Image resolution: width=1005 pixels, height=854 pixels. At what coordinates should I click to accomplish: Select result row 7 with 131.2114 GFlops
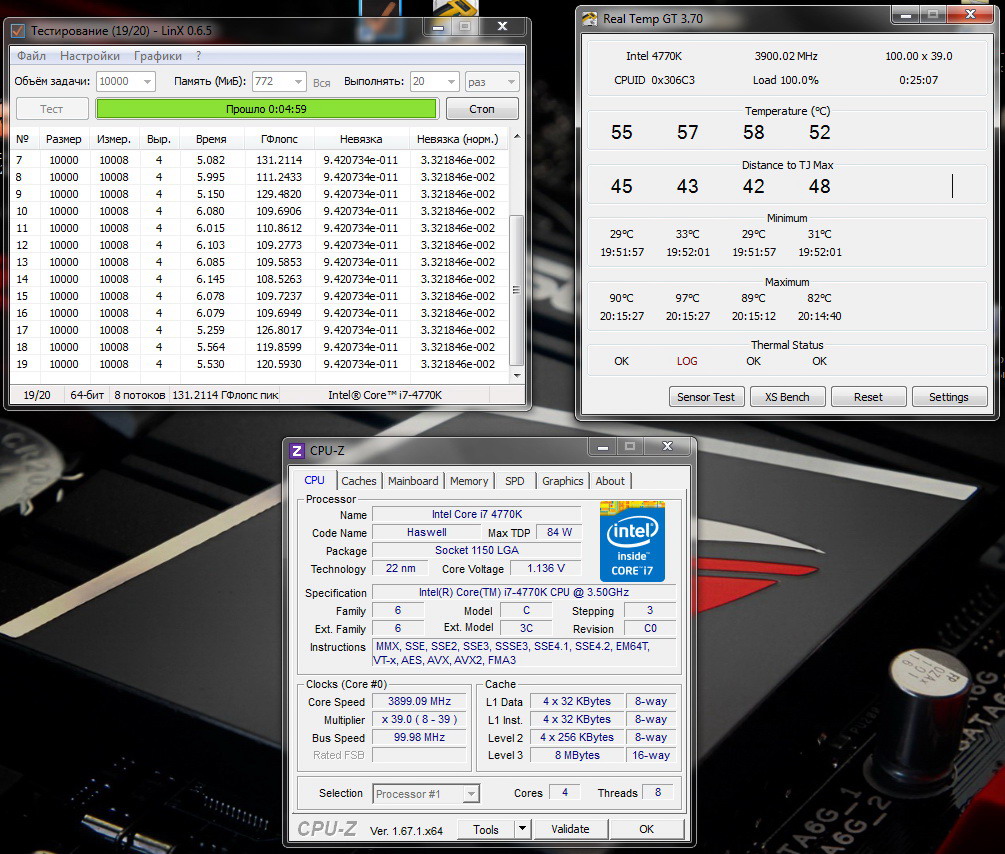click(260, 160)
